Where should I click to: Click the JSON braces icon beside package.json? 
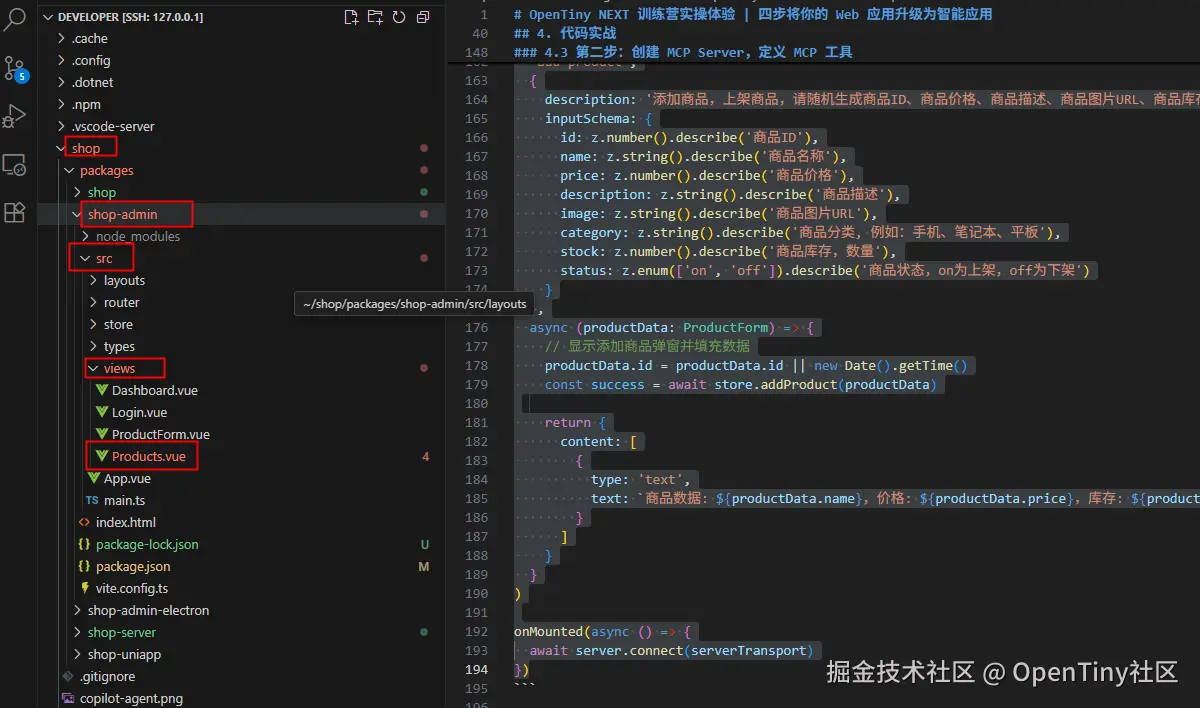point(85,566)
